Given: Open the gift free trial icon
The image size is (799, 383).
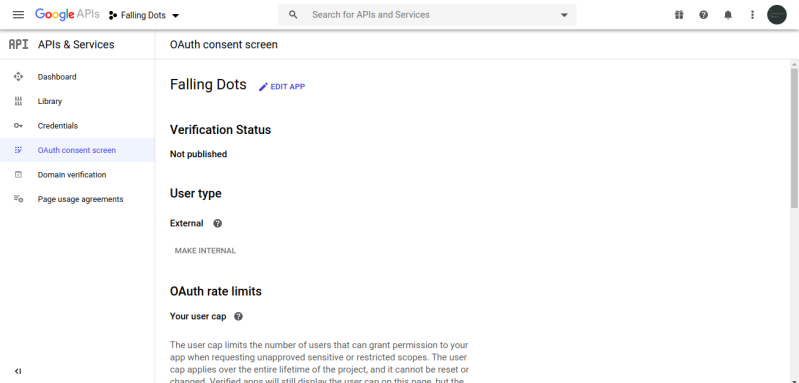Looking at the screenshot, I should [x=679, y=15].
